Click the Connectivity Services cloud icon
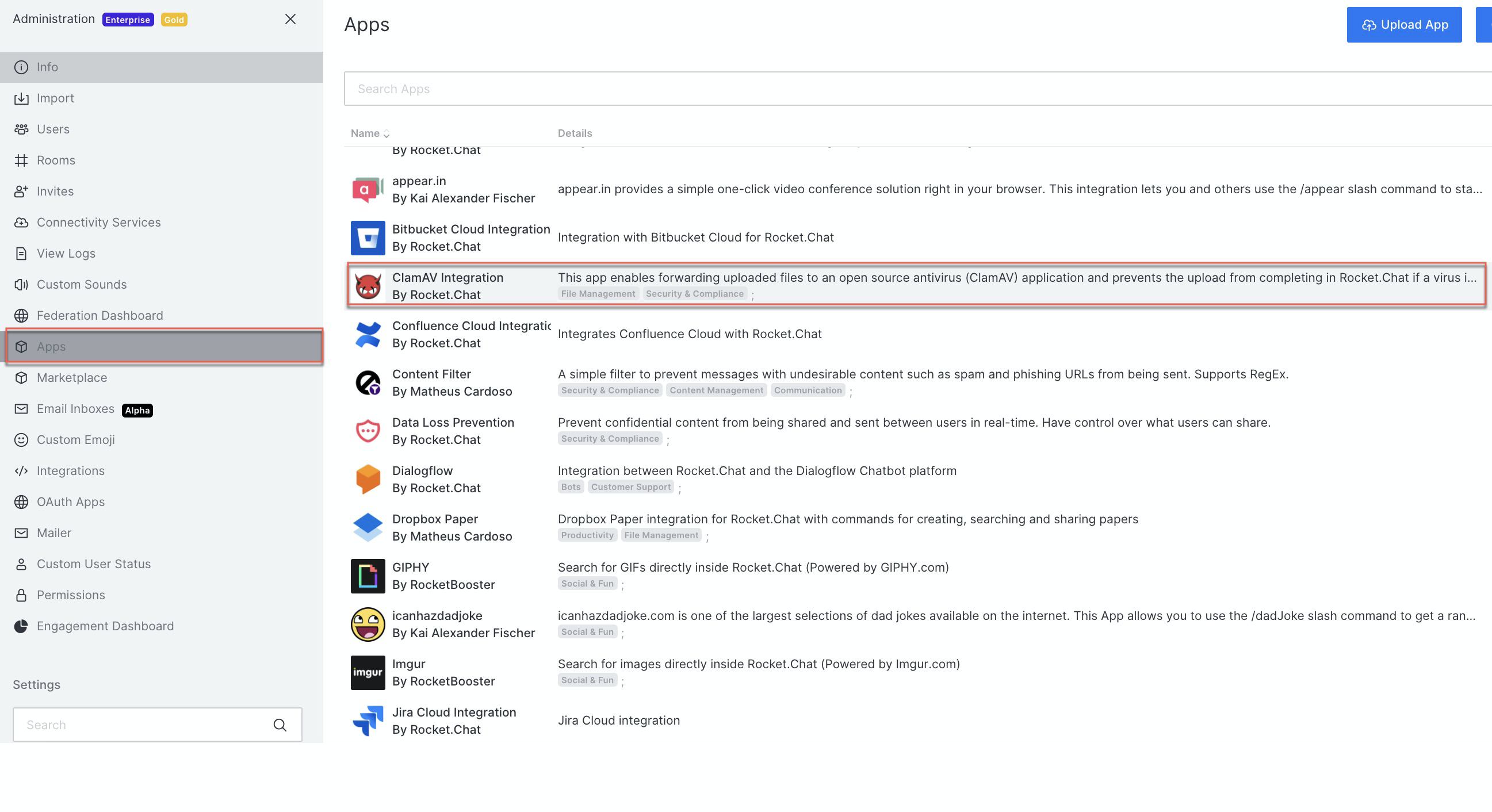Screen dimensions: 1492x812 [x=21, y=223]
